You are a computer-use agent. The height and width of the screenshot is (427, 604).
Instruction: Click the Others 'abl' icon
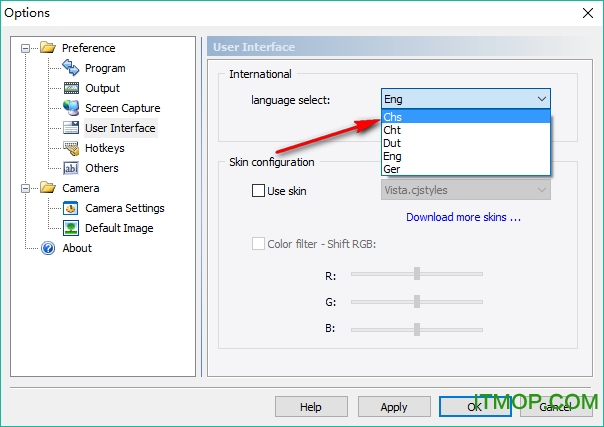pos(70,168)
